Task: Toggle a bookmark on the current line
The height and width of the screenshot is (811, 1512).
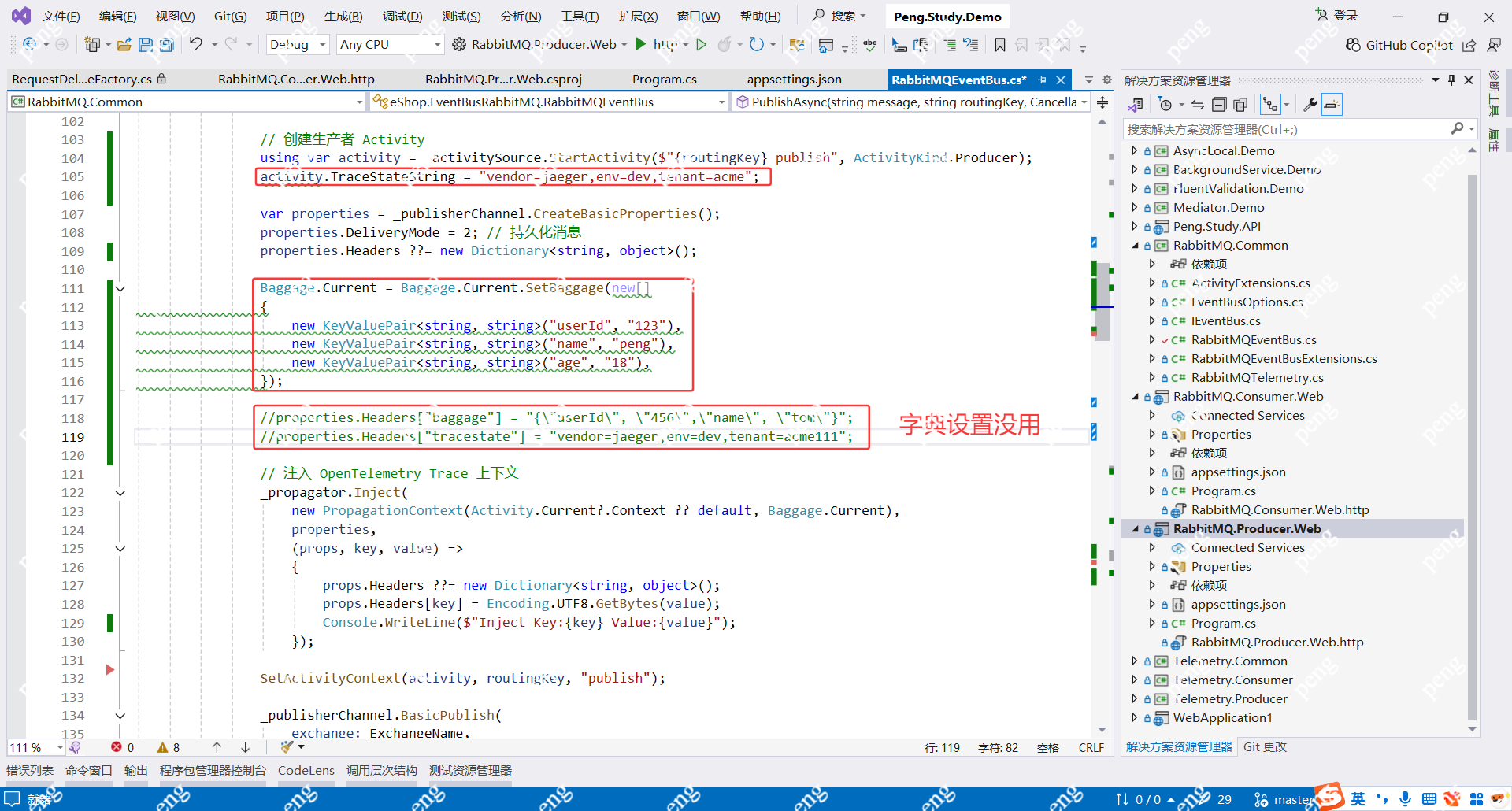Action: tap(1000, 45)
